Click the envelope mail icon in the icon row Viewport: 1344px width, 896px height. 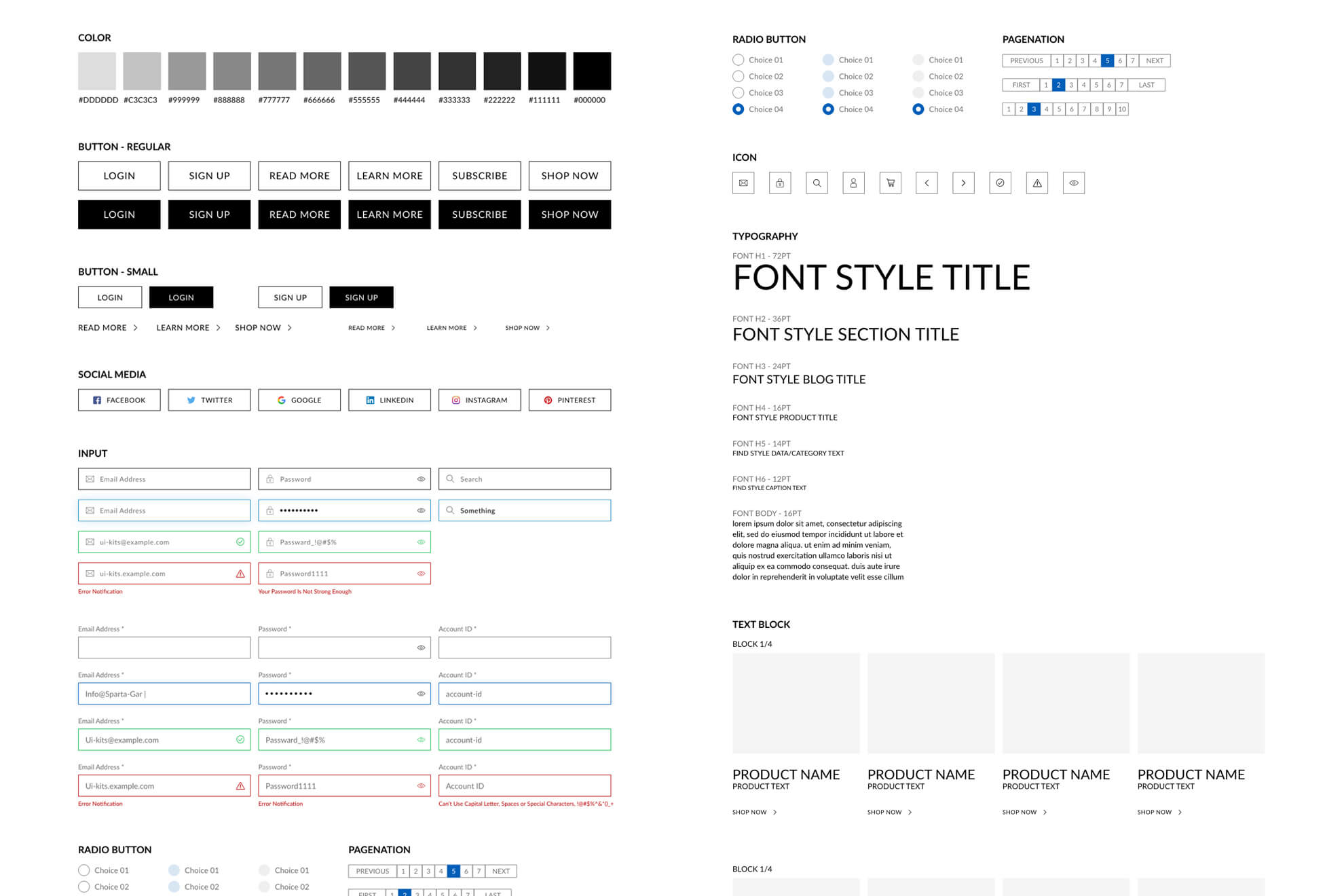[x=743, y=183]
